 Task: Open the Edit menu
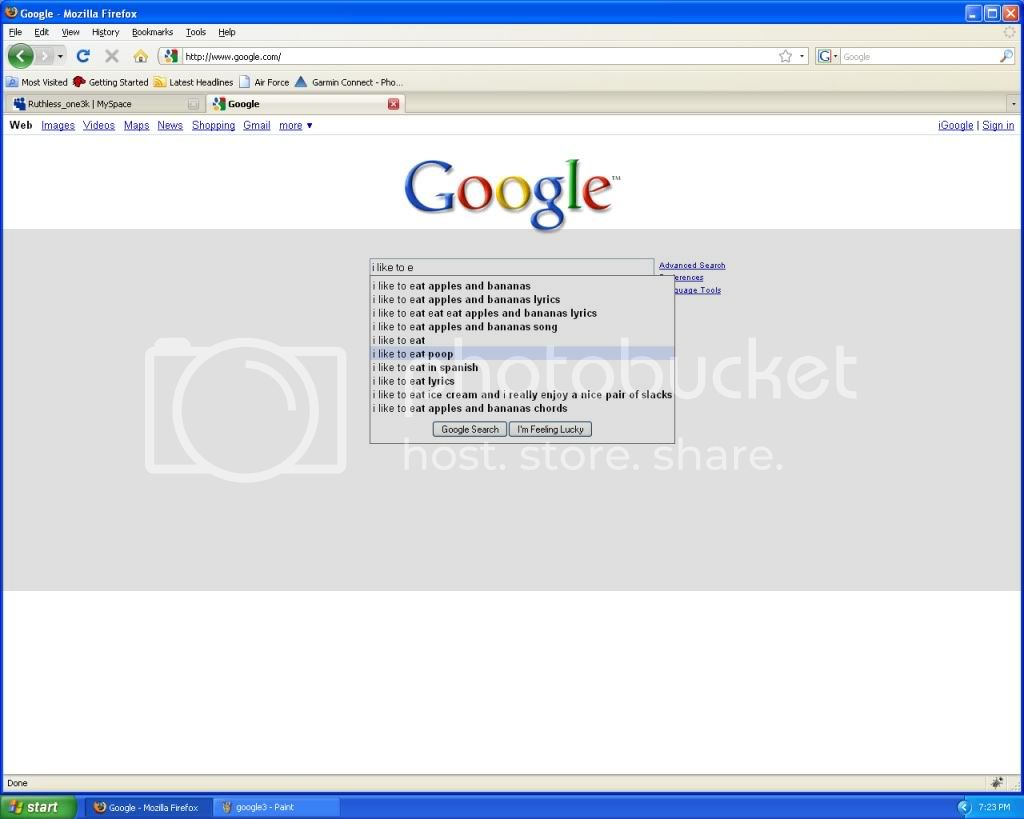[41, 32]
